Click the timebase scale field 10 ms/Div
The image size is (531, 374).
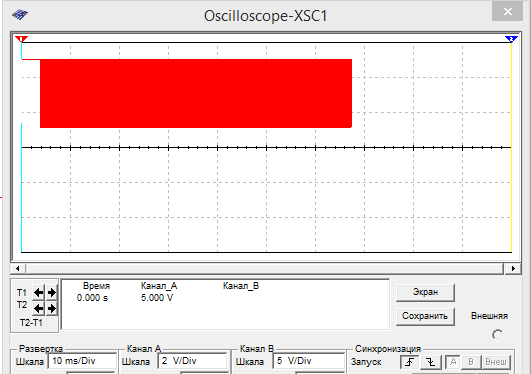tap(82, 361)
